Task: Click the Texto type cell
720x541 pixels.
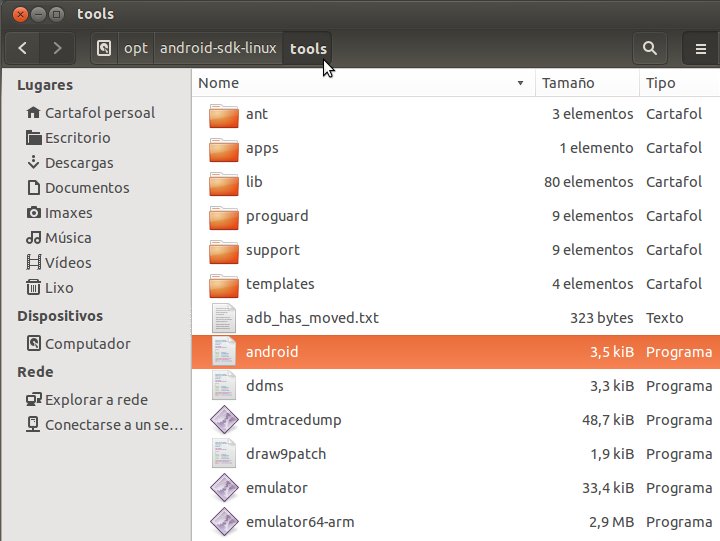Action: click(x=664, y=318)
